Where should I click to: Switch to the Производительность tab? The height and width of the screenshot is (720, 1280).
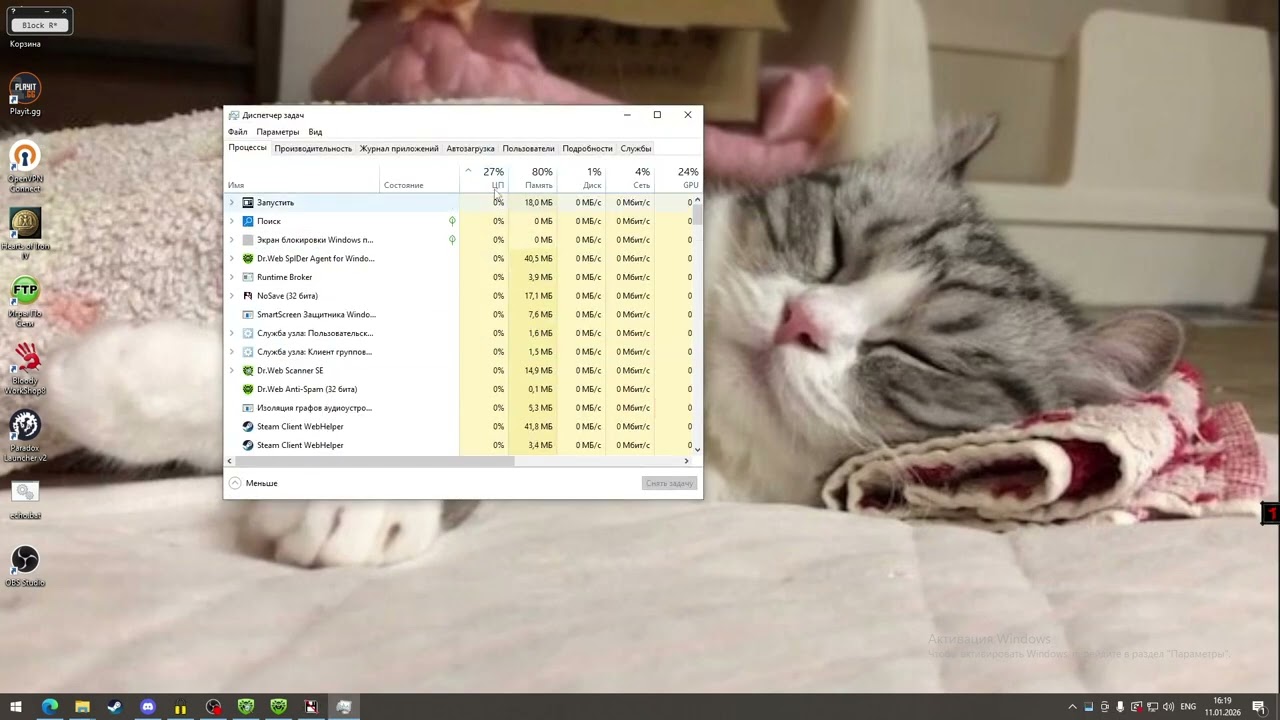[x=313, y=149]
